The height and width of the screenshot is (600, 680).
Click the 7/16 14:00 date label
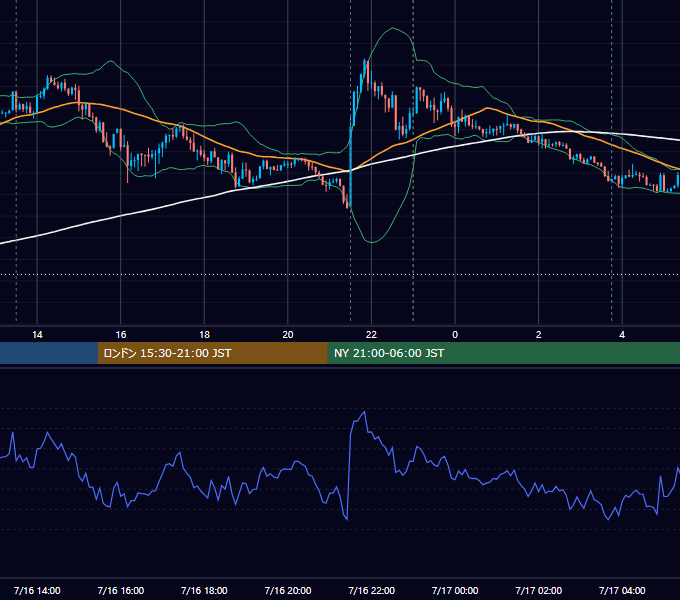(37, 590)
